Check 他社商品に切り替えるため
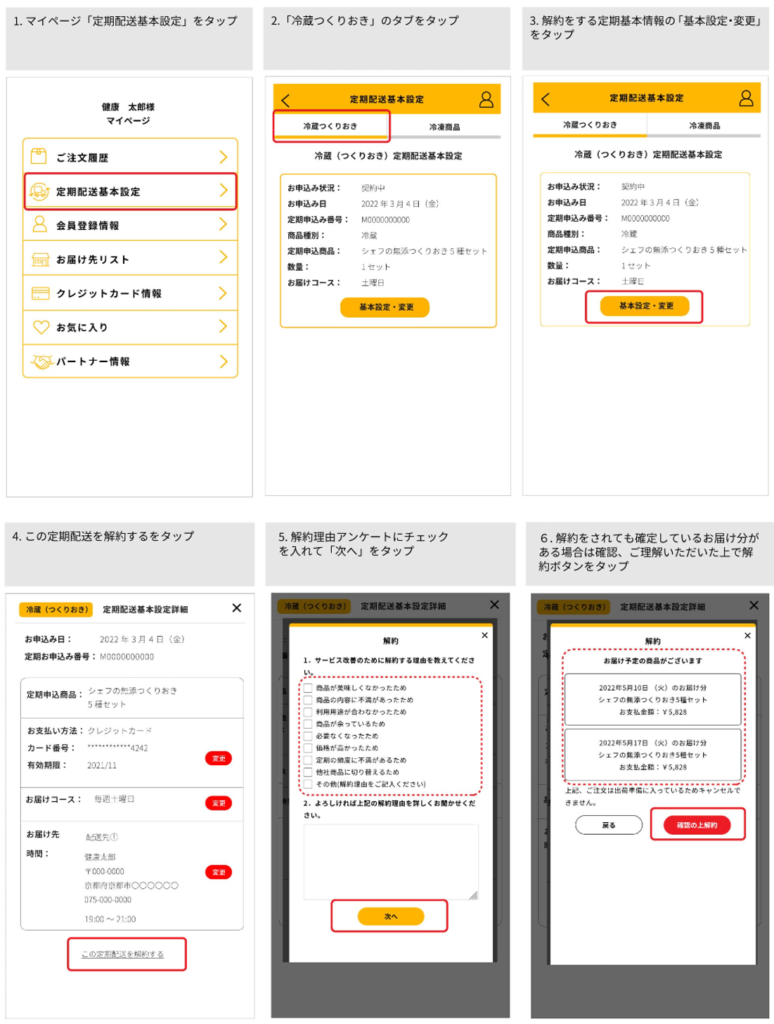774x1024 pixels. pyautogui.click(x=308, y=772)
